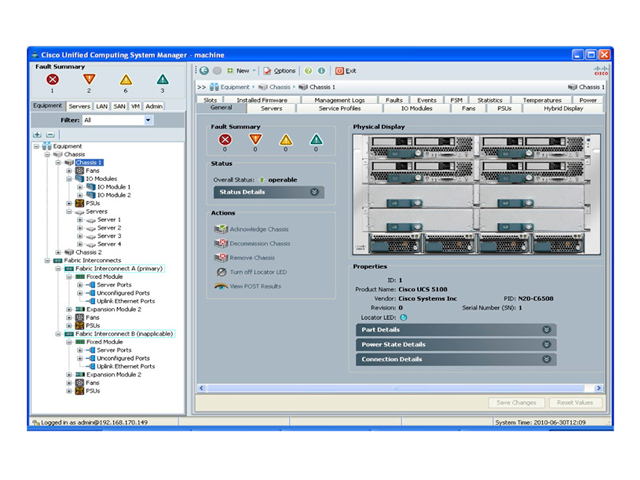Click the warning icon in General tab Fault Summary
This screenshot has height=480, width=640.
pyautogui.click(x=316, y=140)
